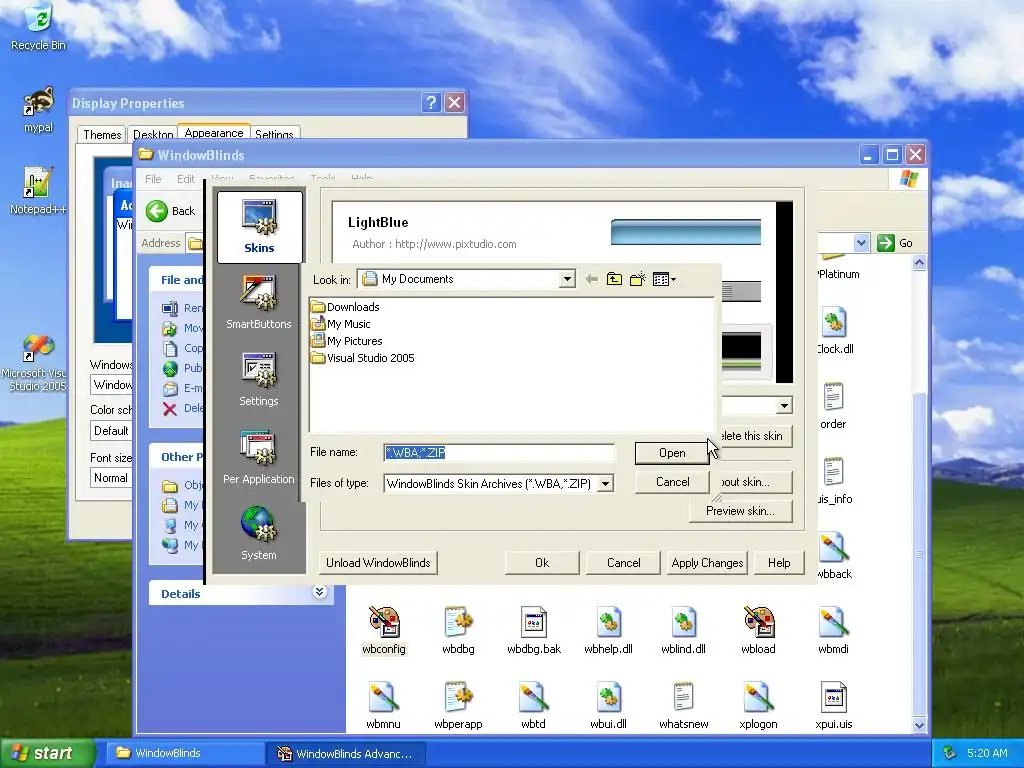Expand the Files of type dropdown
The width and height of the screenshot is (1024, 768).
(605, 484)
